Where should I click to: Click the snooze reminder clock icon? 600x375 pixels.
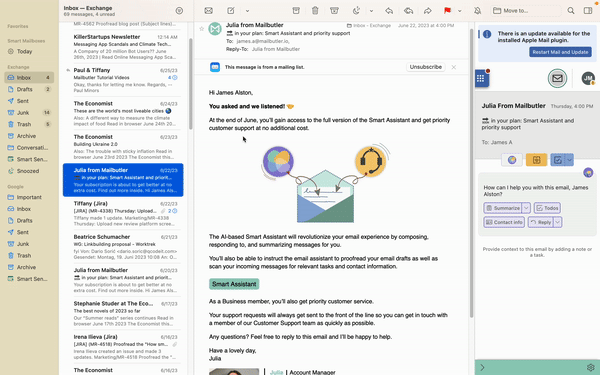pyautogui.click(x=356, y=11)
